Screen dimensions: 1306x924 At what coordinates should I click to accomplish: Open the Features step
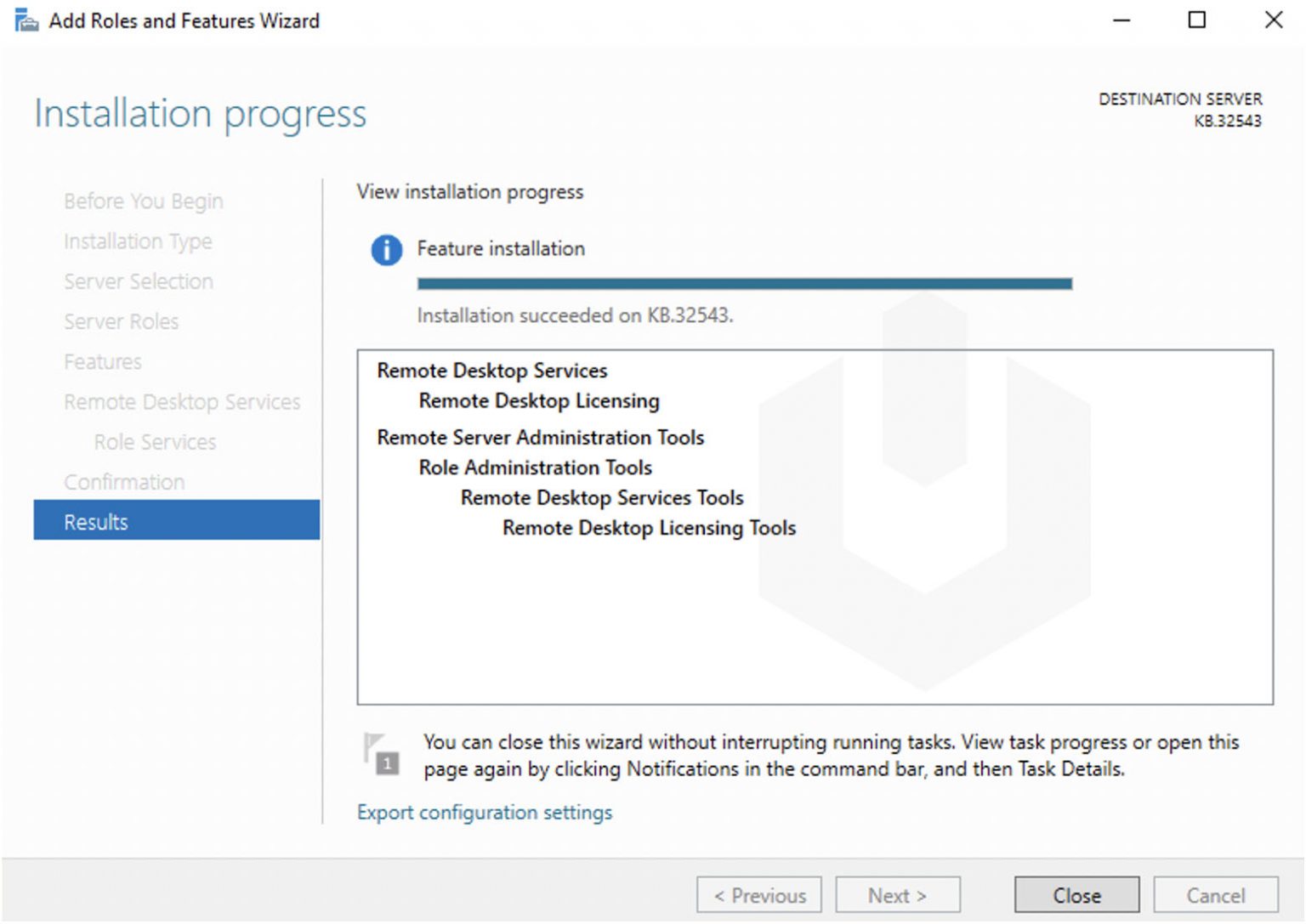point(102,361)
